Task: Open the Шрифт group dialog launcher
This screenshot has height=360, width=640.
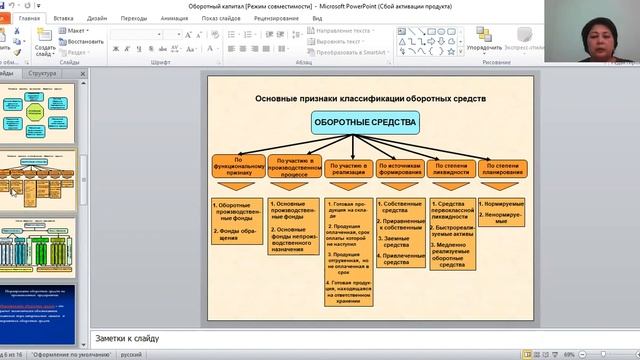Action: pyautogui.click(x=219, y=63)
